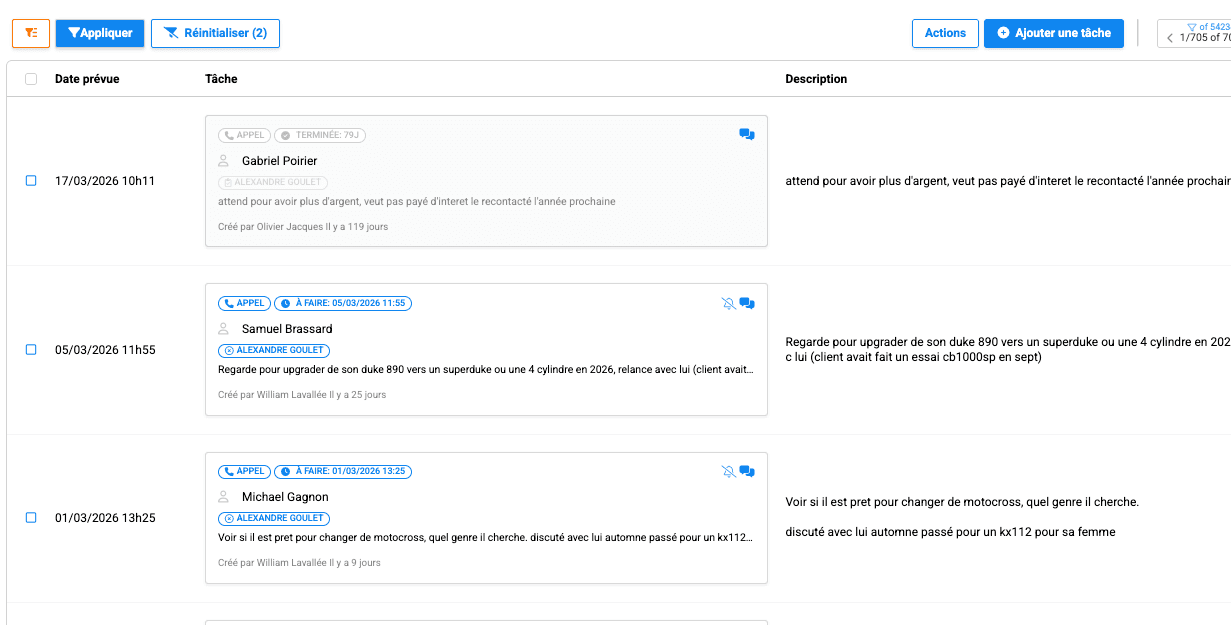The height and width of the screenshot is (625, 1231).
Task: Sort by Date prévue column header
Action: point(87,79)
